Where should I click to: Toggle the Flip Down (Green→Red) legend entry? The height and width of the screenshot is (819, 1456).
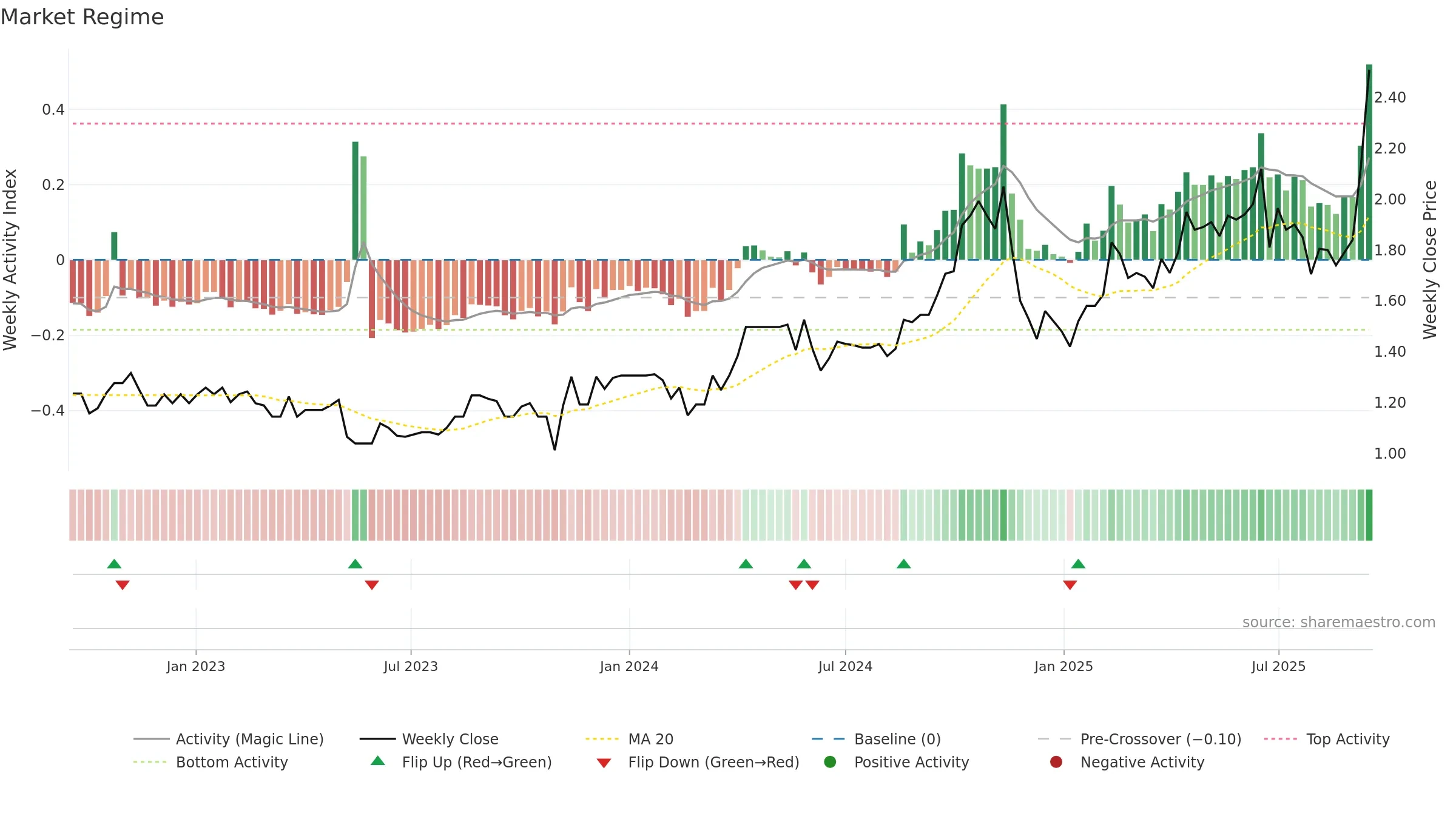pyautogui.click(x=698, y=762)
